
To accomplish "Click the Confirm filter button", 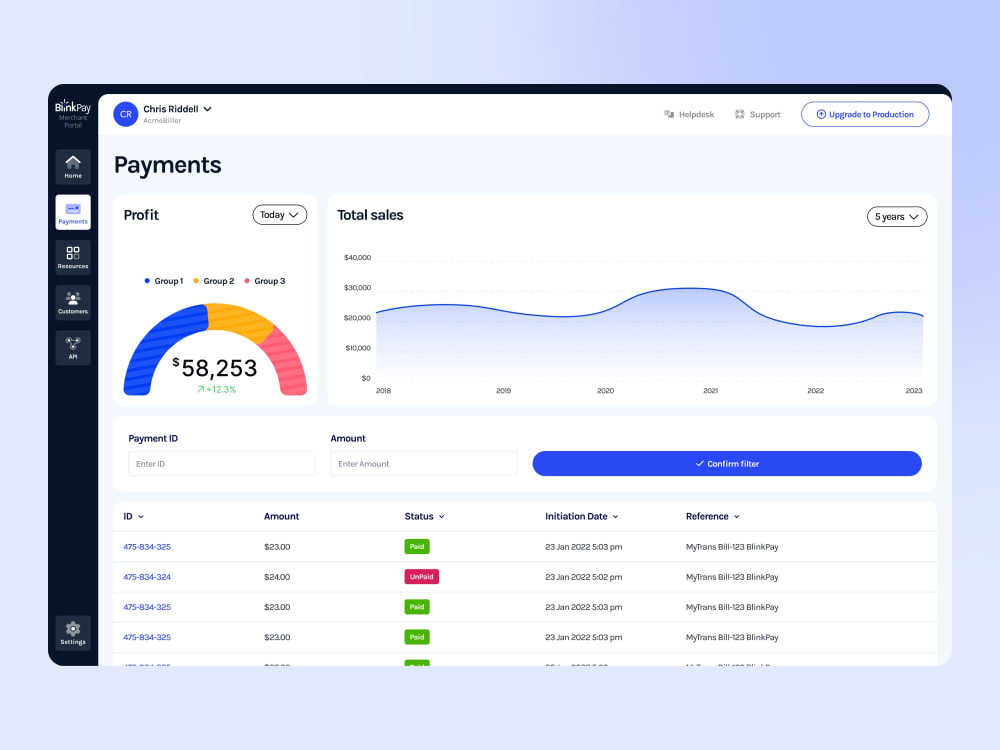I will pyautogui.click(x=727, y=464).
